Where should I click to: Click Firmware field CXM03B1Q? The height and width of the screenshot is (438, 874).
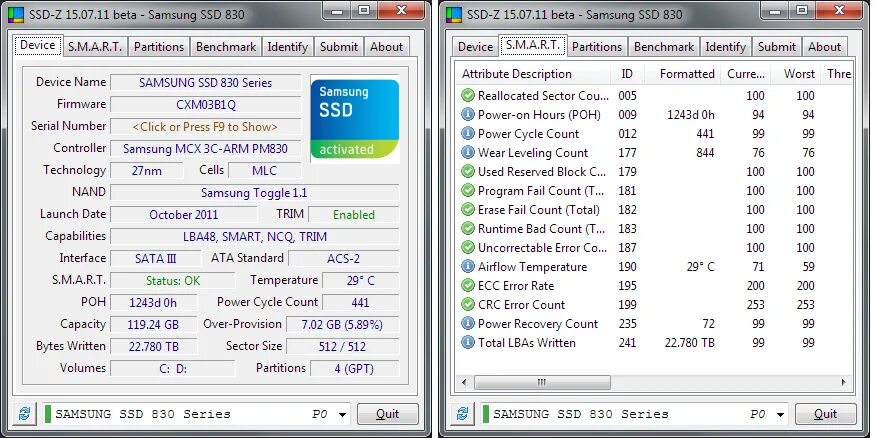(x=205, y=104)
